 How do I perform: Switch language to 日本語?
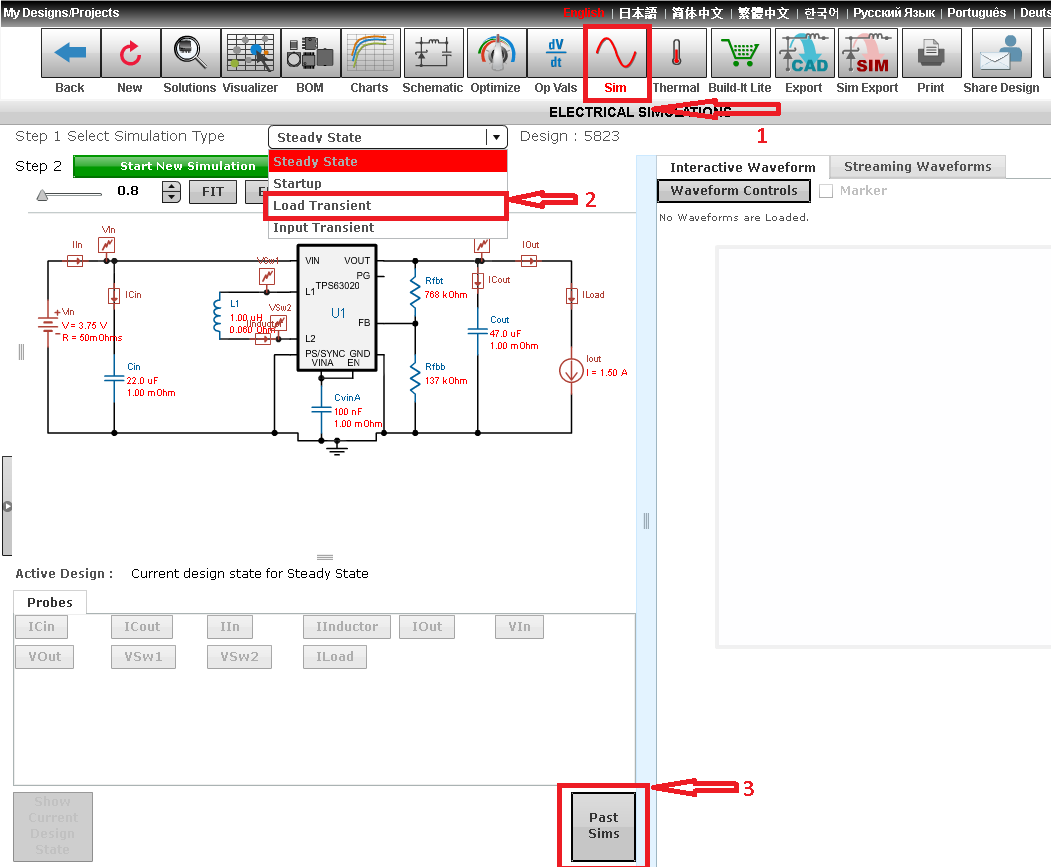637,13
